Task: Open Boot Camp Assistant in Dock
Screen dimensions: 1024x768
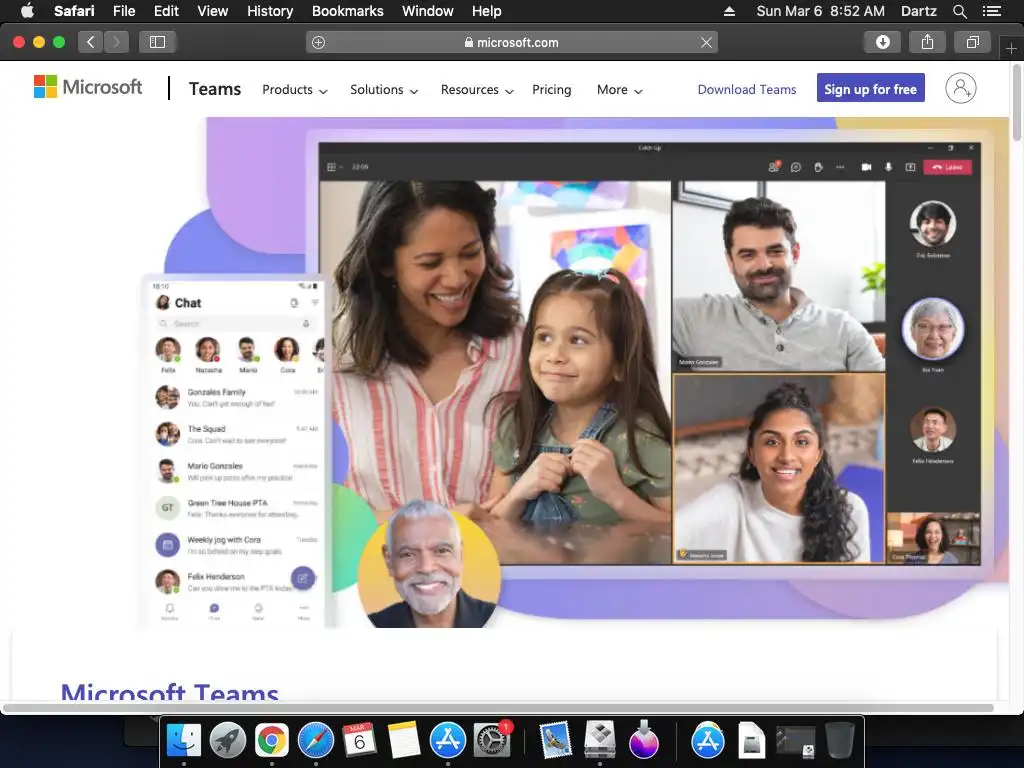Action: coord(600,740)
